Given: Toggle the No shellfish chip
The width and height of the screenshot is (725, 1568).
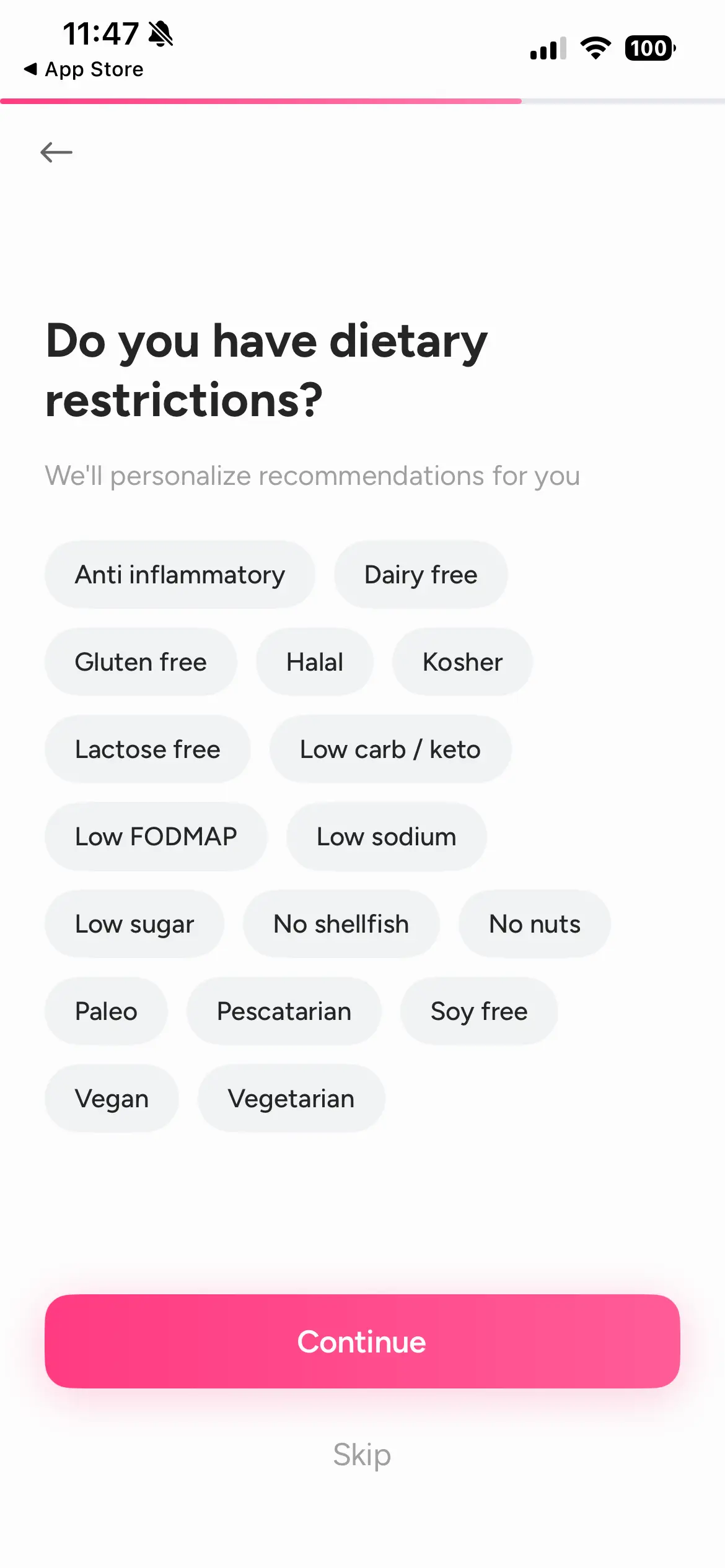Looking at the screenshot, I should pos(341,924).
